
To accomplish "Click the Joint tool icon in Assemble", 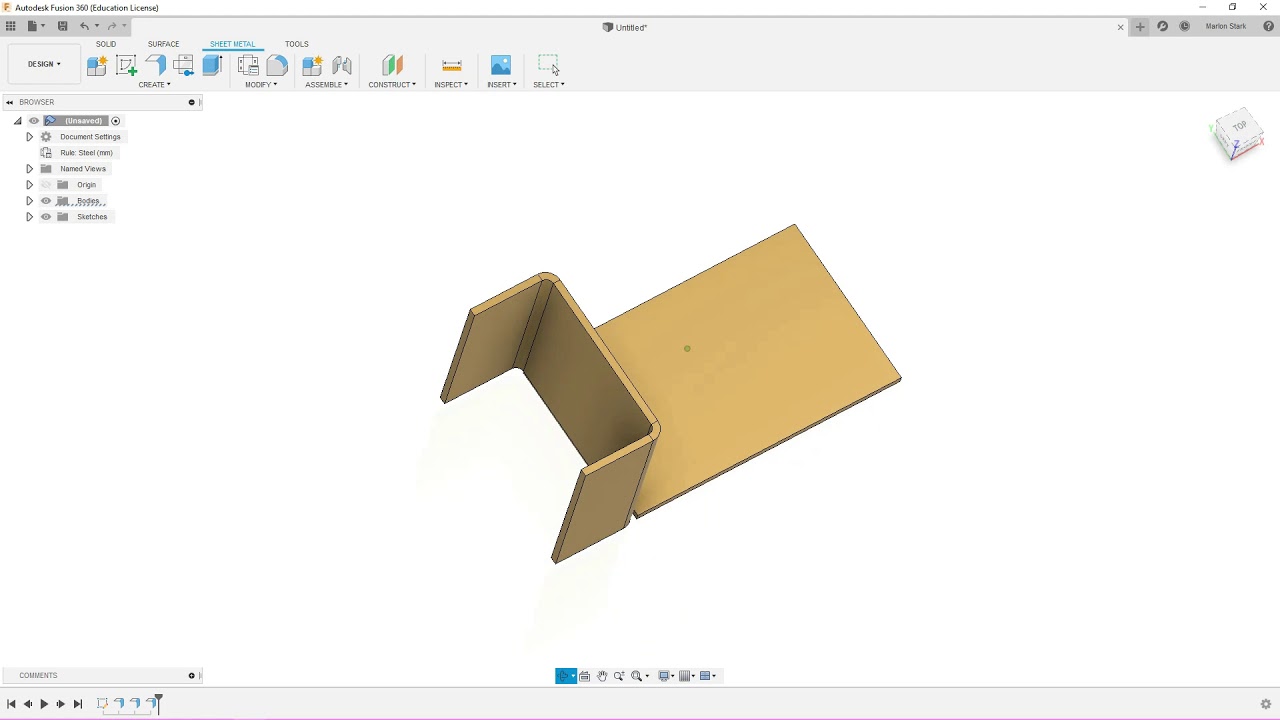I will click(x=342, y=65).
